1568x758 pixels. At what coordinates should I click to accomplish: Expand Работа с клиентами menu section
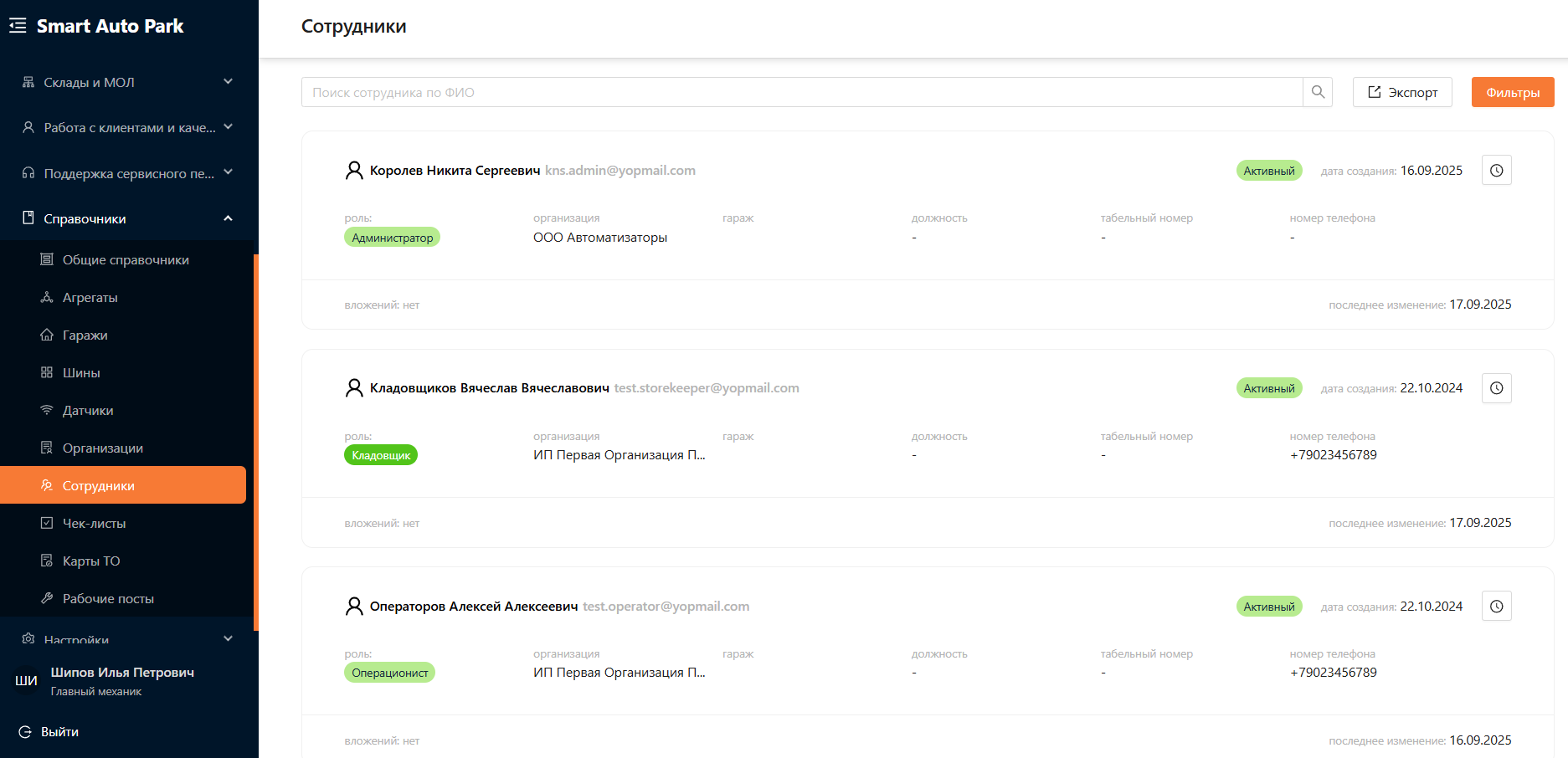129,128
